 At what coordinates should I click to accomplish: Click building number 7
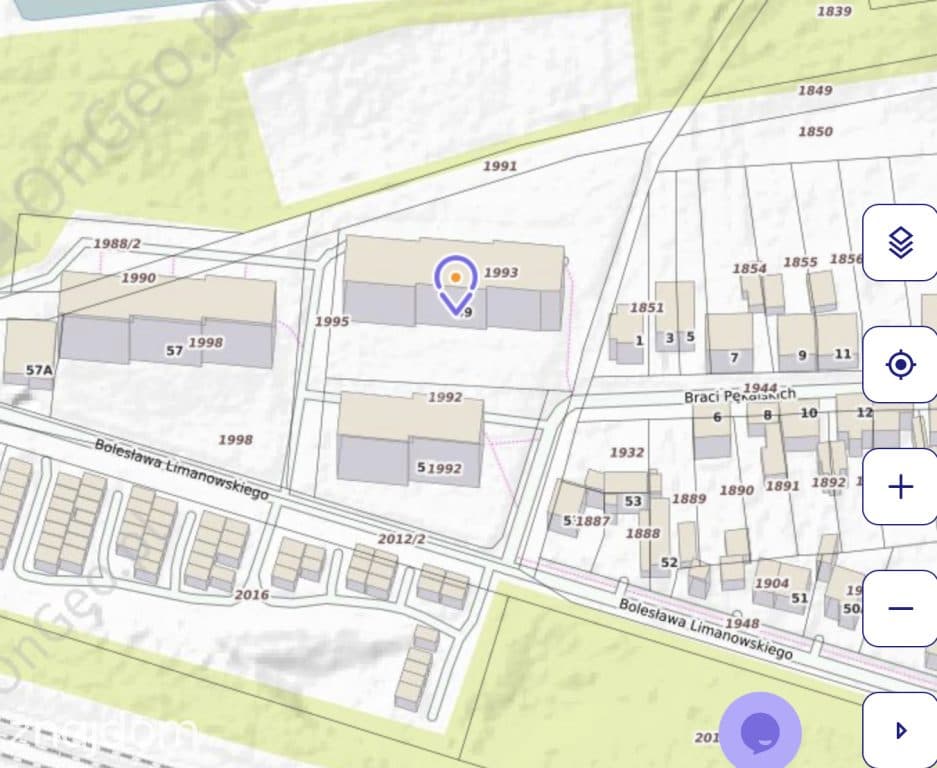click(x=734, y=357)
